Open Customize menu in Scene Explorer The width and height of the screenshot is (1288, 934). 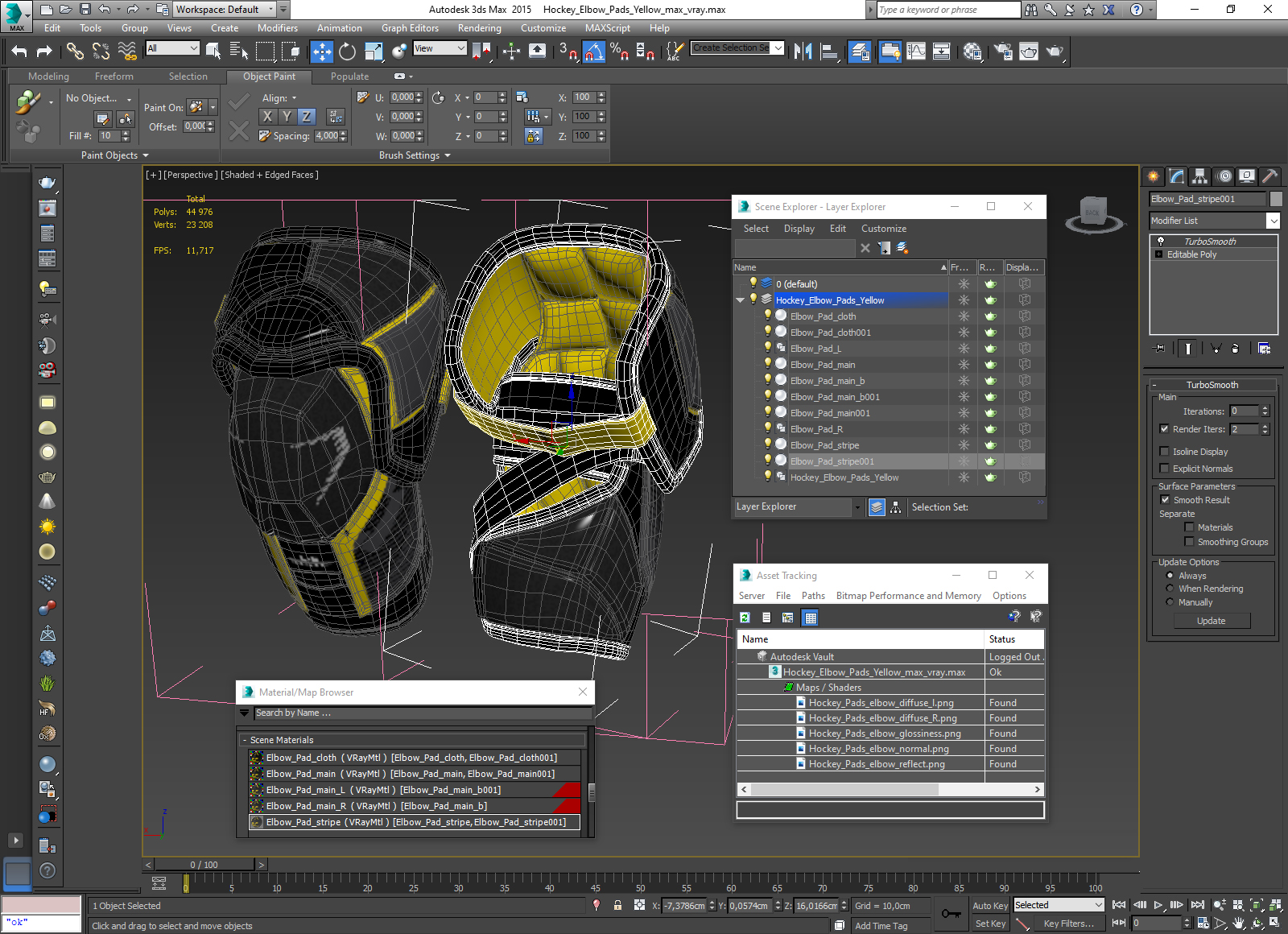pyautogui.click(x=883, y=229)
